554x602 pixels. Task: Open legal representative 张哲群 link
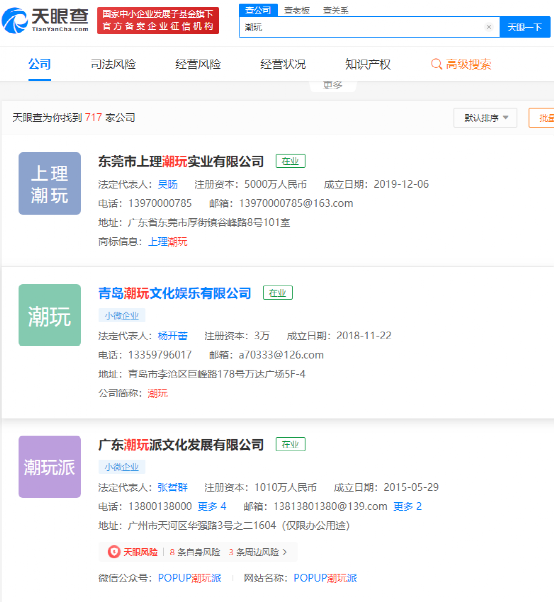(173, 487)
